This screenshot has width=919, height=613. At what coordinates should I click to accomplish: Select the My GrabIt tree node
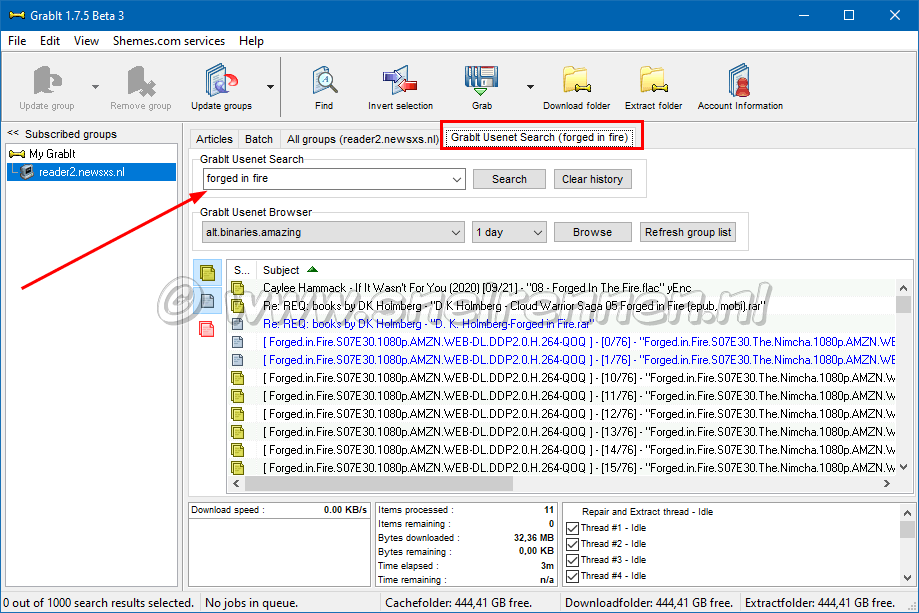point(52,154)
